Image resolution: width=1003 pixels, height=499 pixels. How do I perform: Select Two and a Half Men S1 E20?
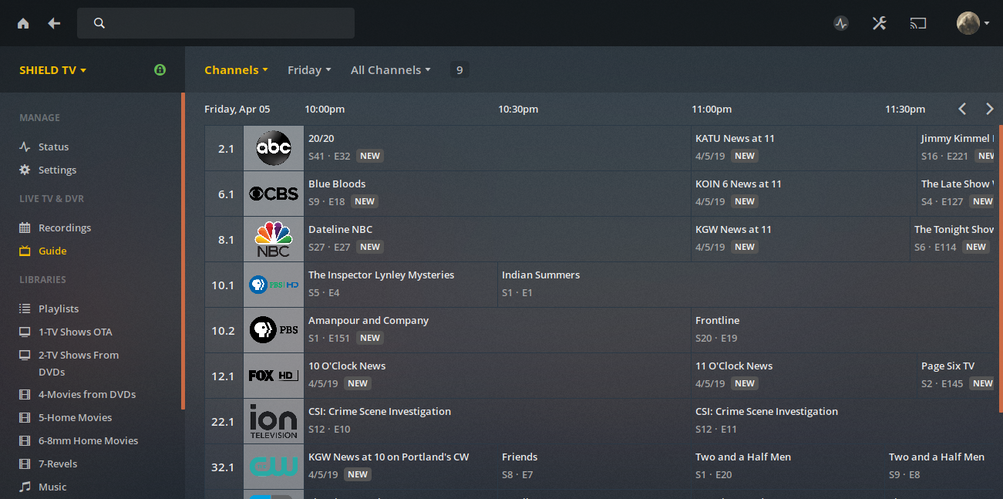pyautogui.click(x=787, y=467)
